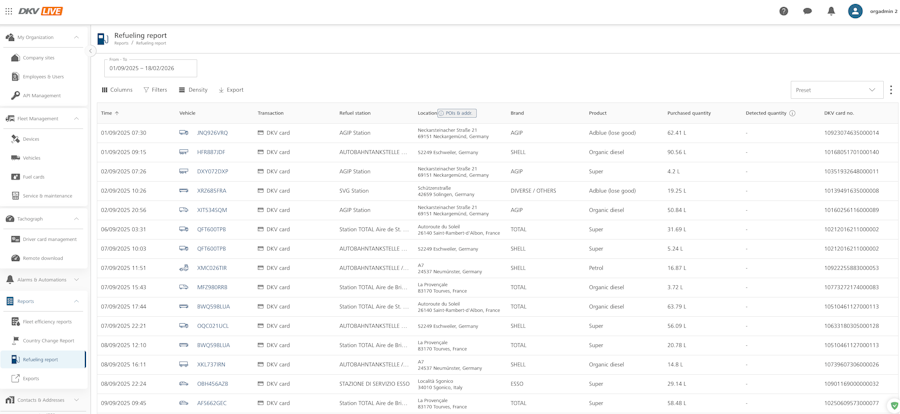Open the three-dot more options menu
The width and height of the screenshot is (900, 414).
891,90
